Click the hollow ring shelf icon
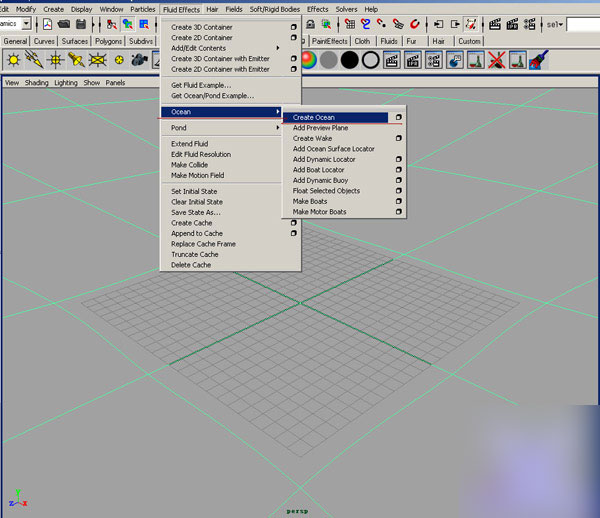Screen dimensions: 600x518 click(370, 60)
